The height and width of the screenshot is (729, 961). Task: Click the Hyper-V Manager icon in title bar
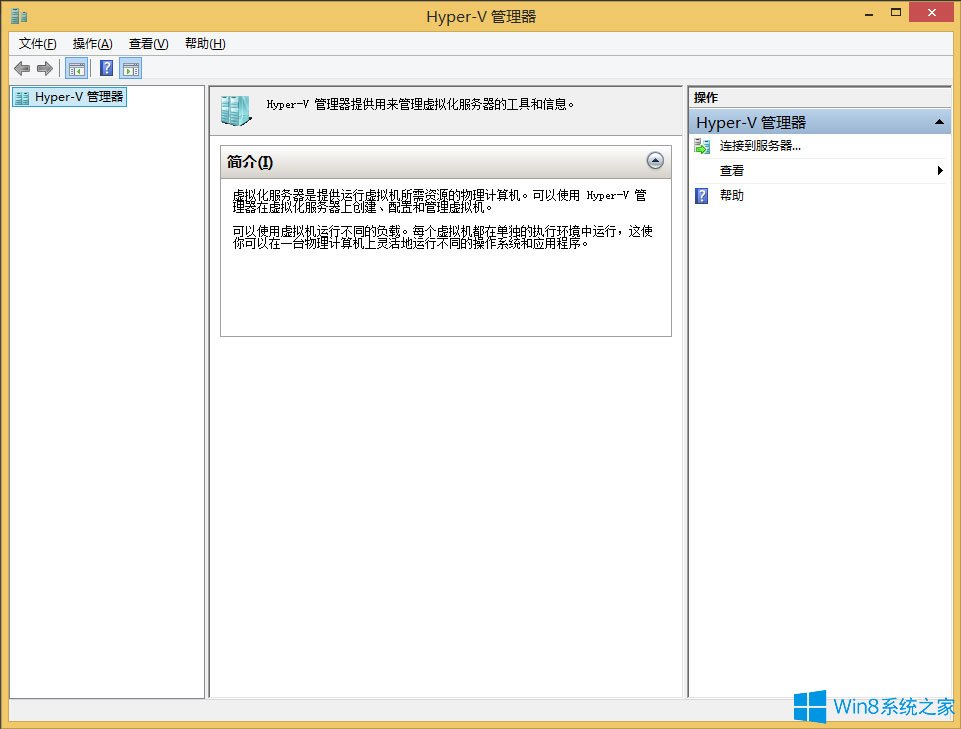[x=19, y=15]
